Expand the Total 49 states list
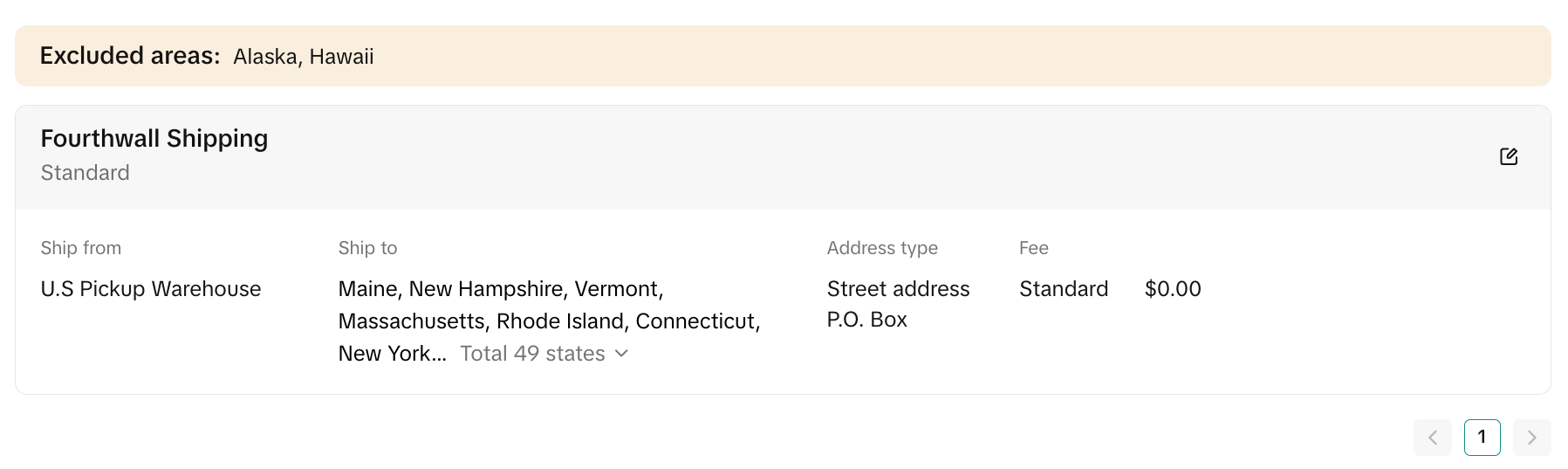This screenshot has height=469, width=1568. click(x=544, y=354)
